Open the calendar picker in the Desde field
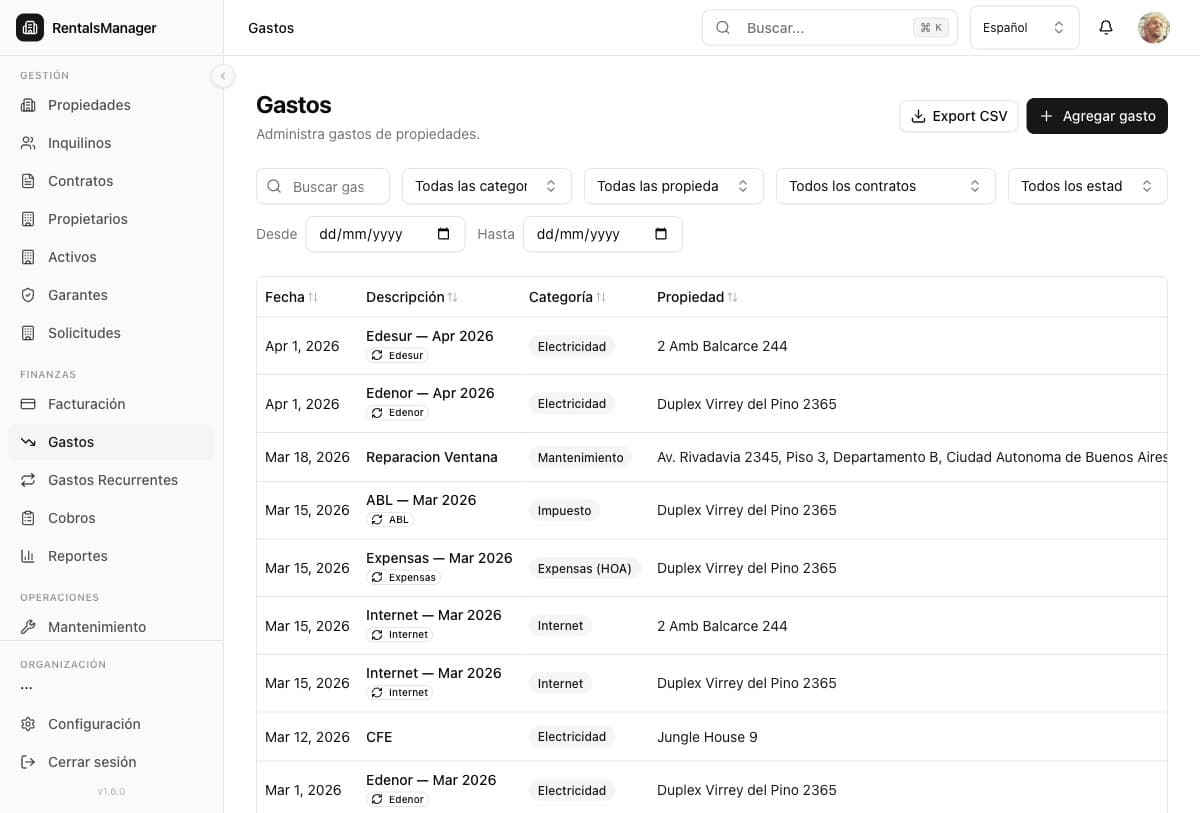 pyautogui.click(x=444, y=234)
